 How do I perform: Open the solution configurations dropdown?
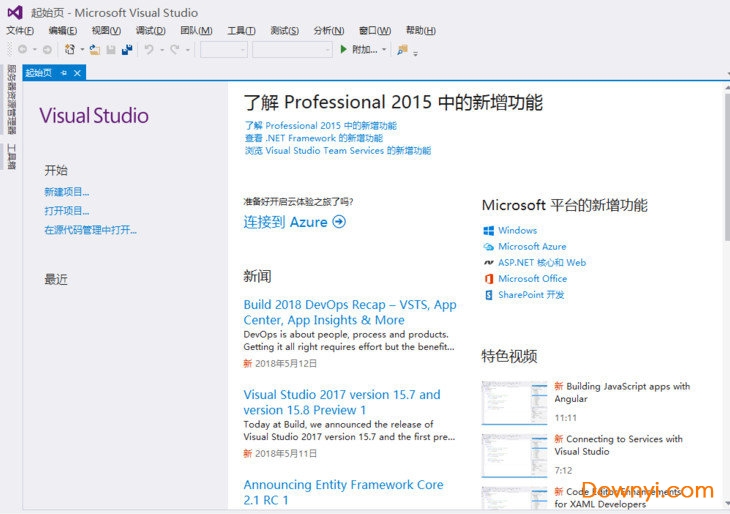[223, 49]
